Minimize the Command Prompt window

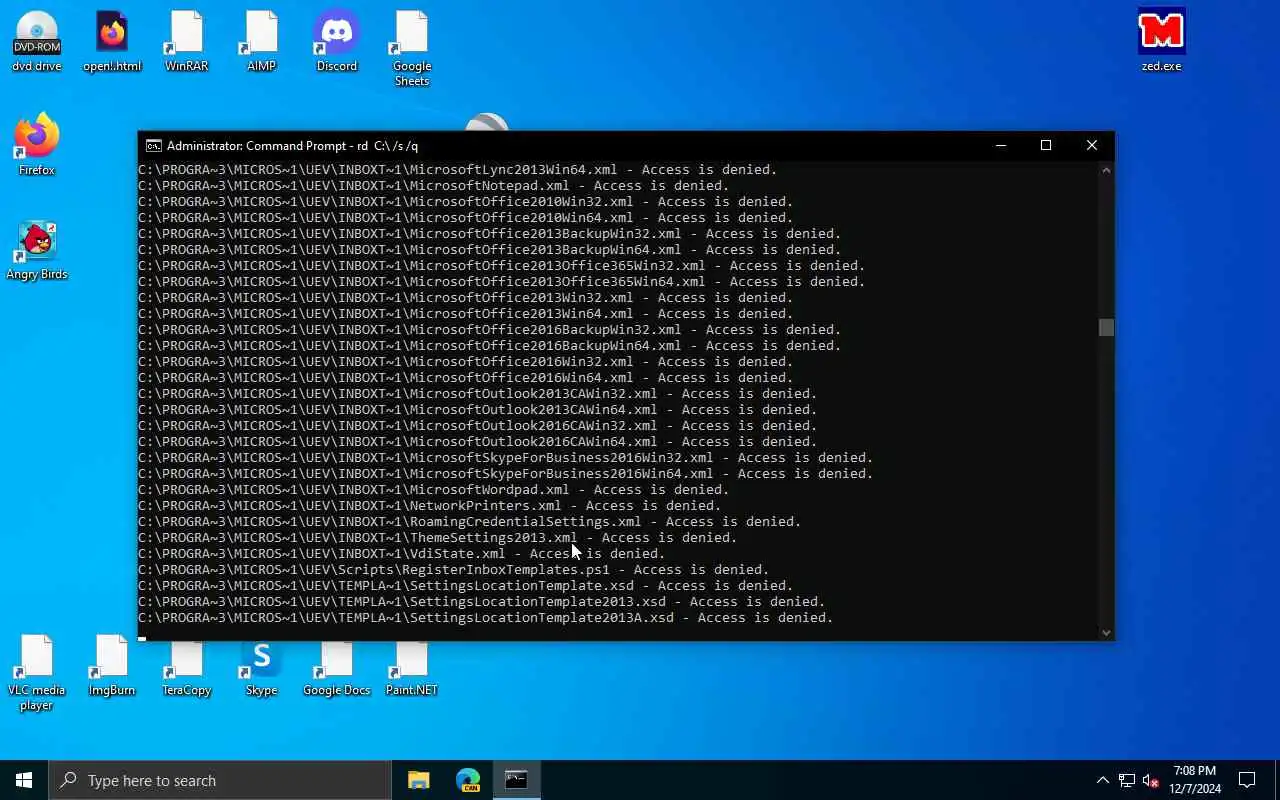pyautogui.click(x=1001, y=146)
